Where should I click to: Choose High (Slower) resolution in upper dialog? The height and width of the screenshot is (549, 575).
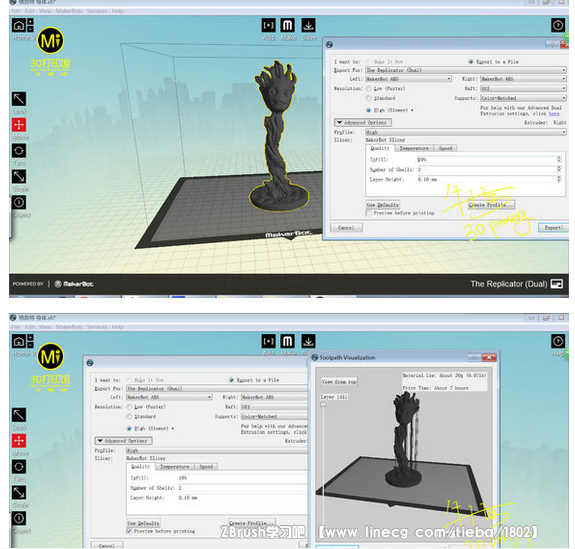coord(369,110)
